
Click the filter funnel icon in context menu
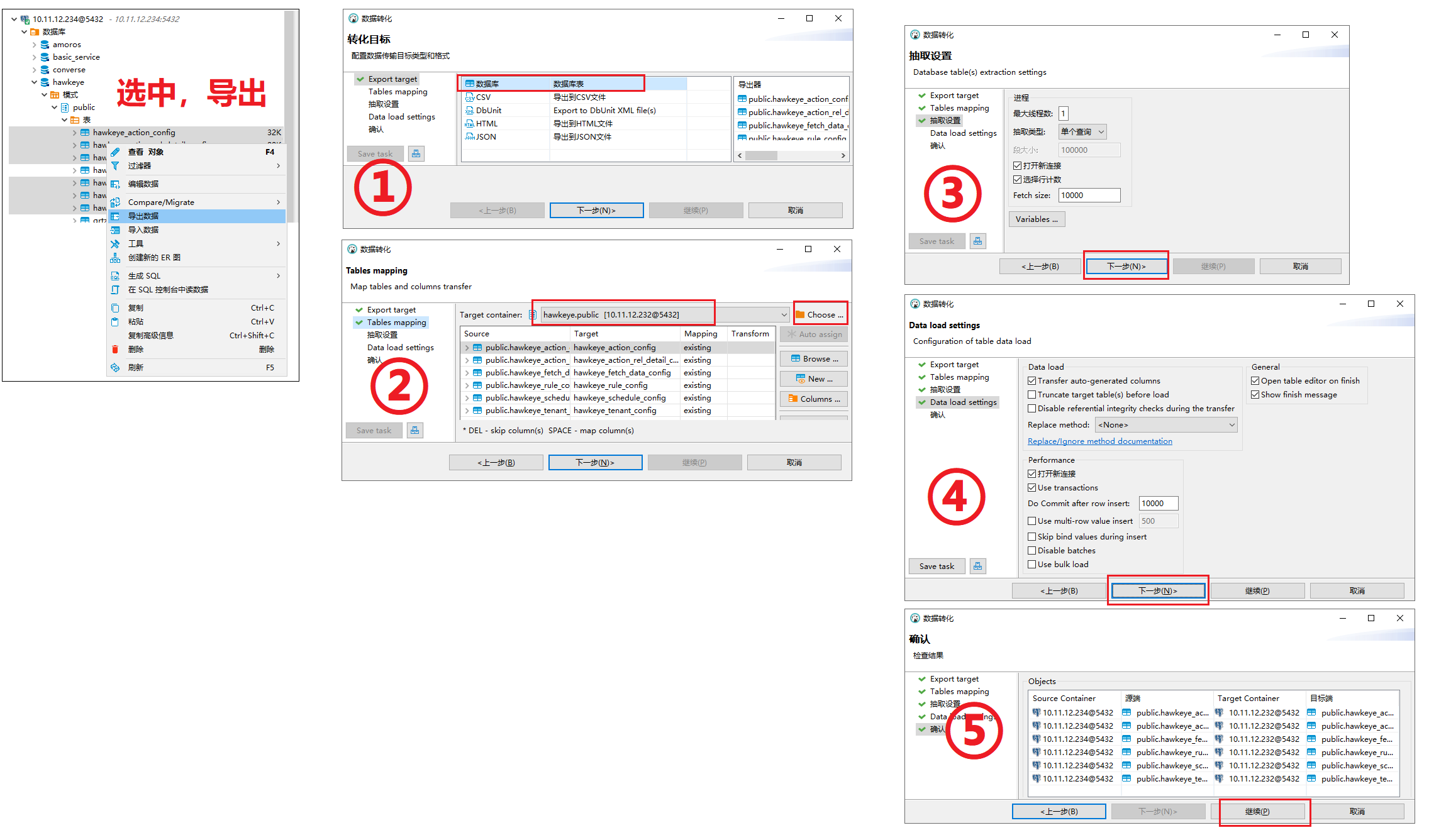click(x=115, y=166)
